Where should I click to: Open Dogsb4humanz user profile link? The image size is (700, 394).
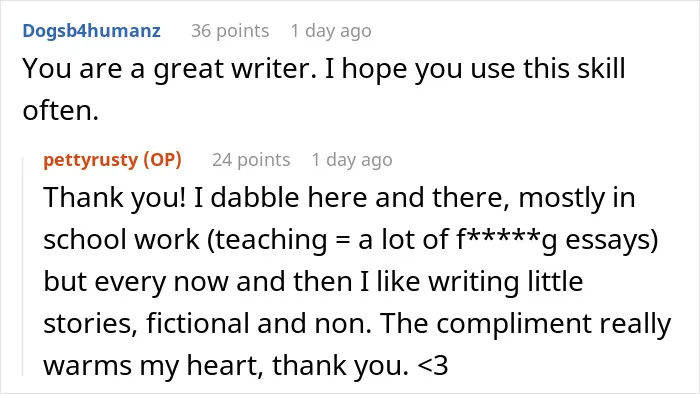click(x=92, y=31)
